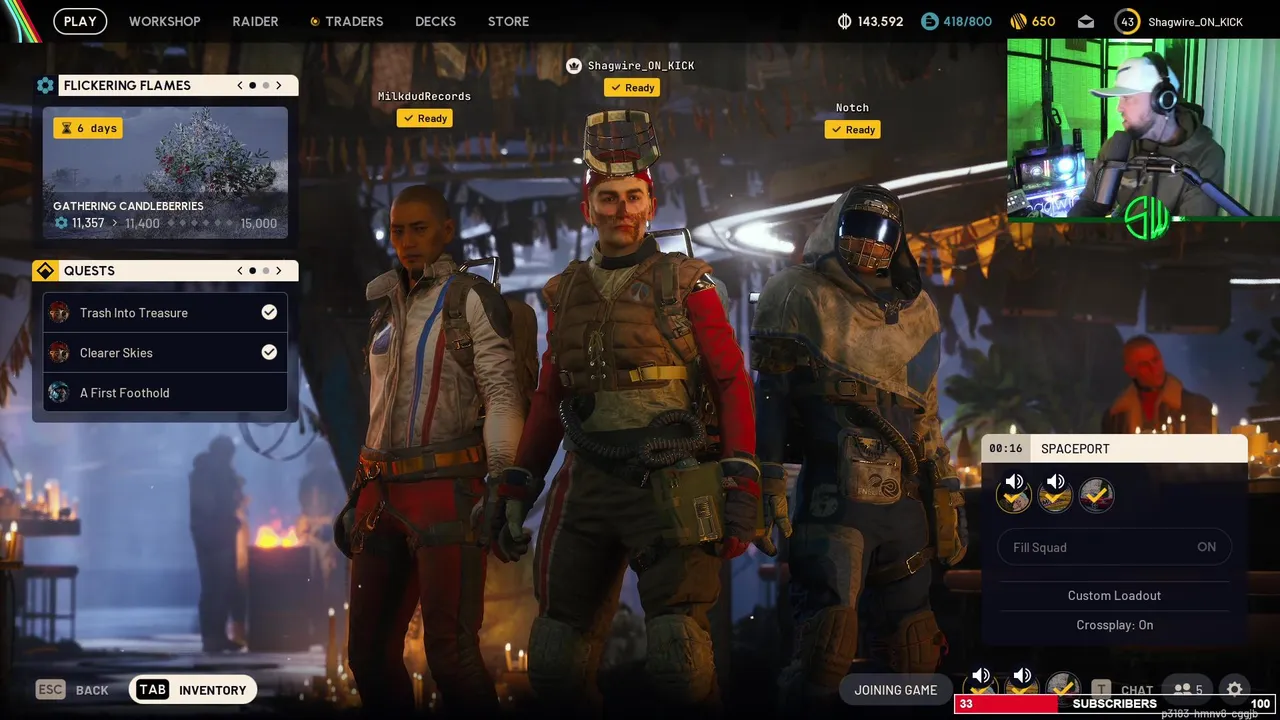Click the Ready badge under MilkdudRecords

pos(425,118)
